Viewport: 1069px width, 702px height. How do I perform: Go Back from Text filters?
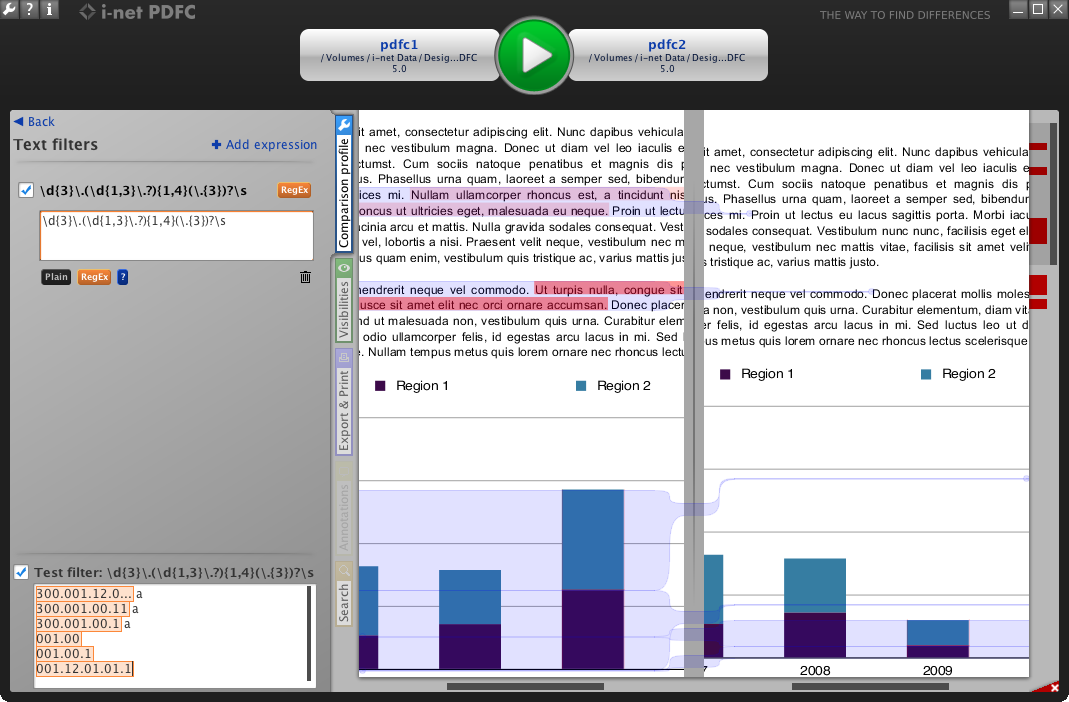pyautogui.click(x=34, y=121)
